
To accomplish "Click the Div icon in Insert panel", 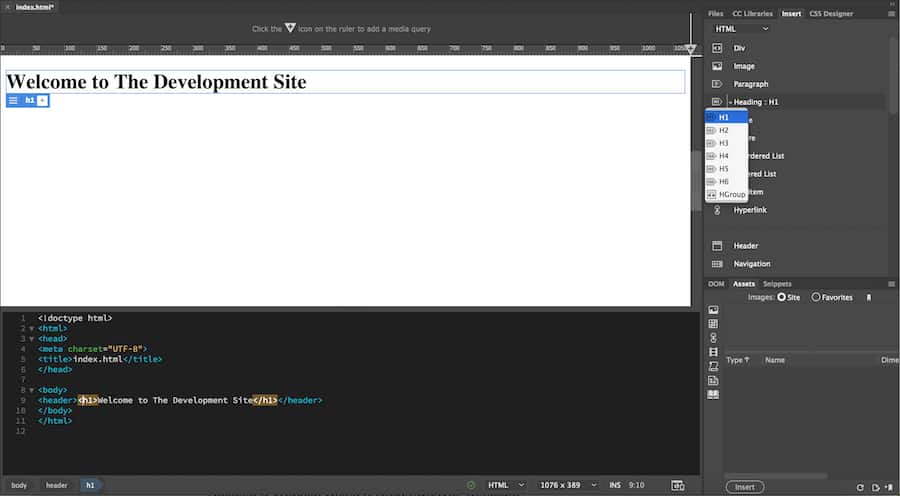I will [x=716, y=48].
